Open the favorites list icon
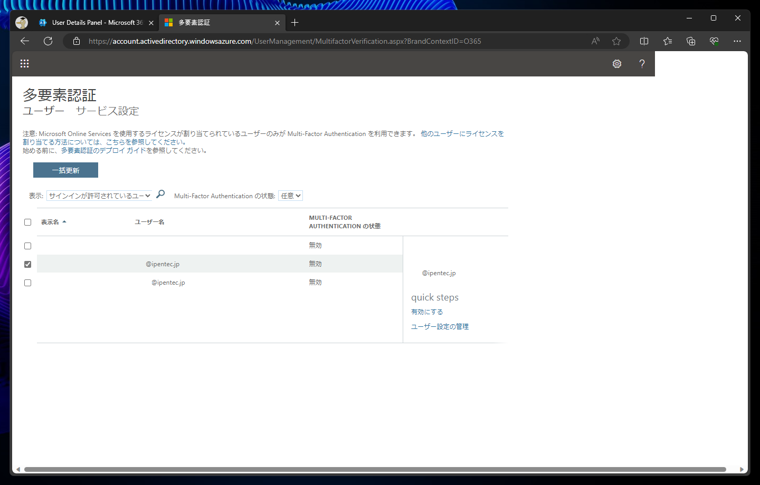The height and width of the screenshot is (485, 760). click(x=667, y=41)
